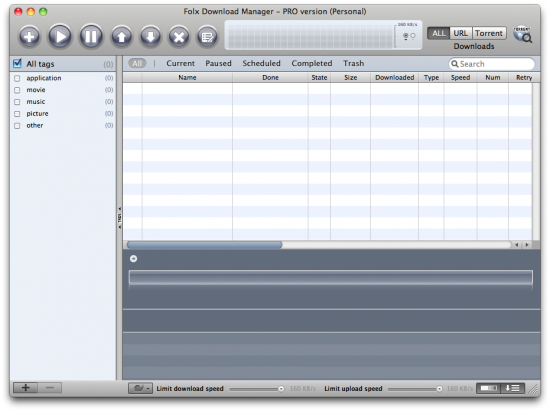Click the magnifier icon in Search field
This screenshot has width=550, height=411.
point(455,64)
